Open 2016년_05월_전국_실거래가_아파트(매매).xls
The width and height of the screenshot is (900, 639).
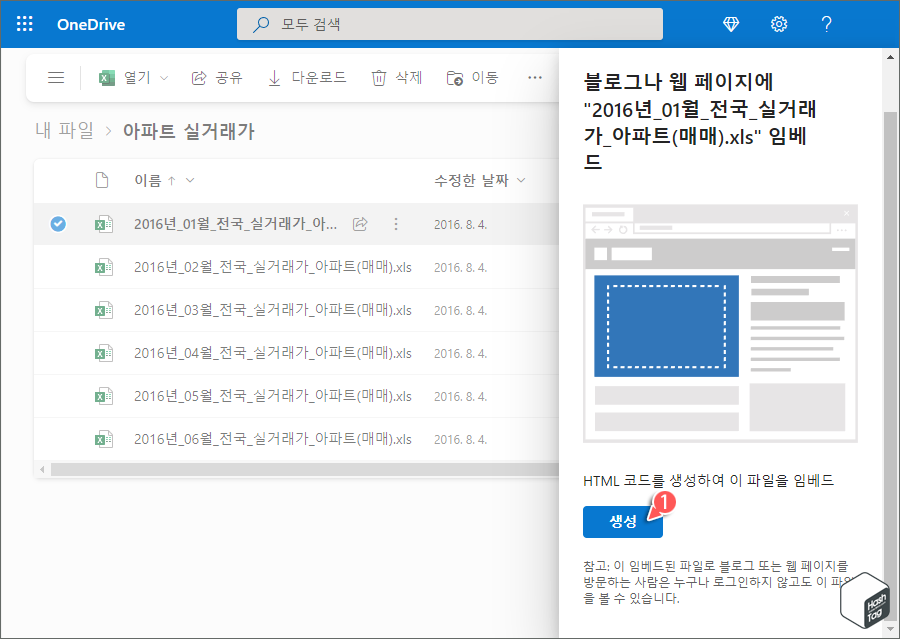(273, 396)
